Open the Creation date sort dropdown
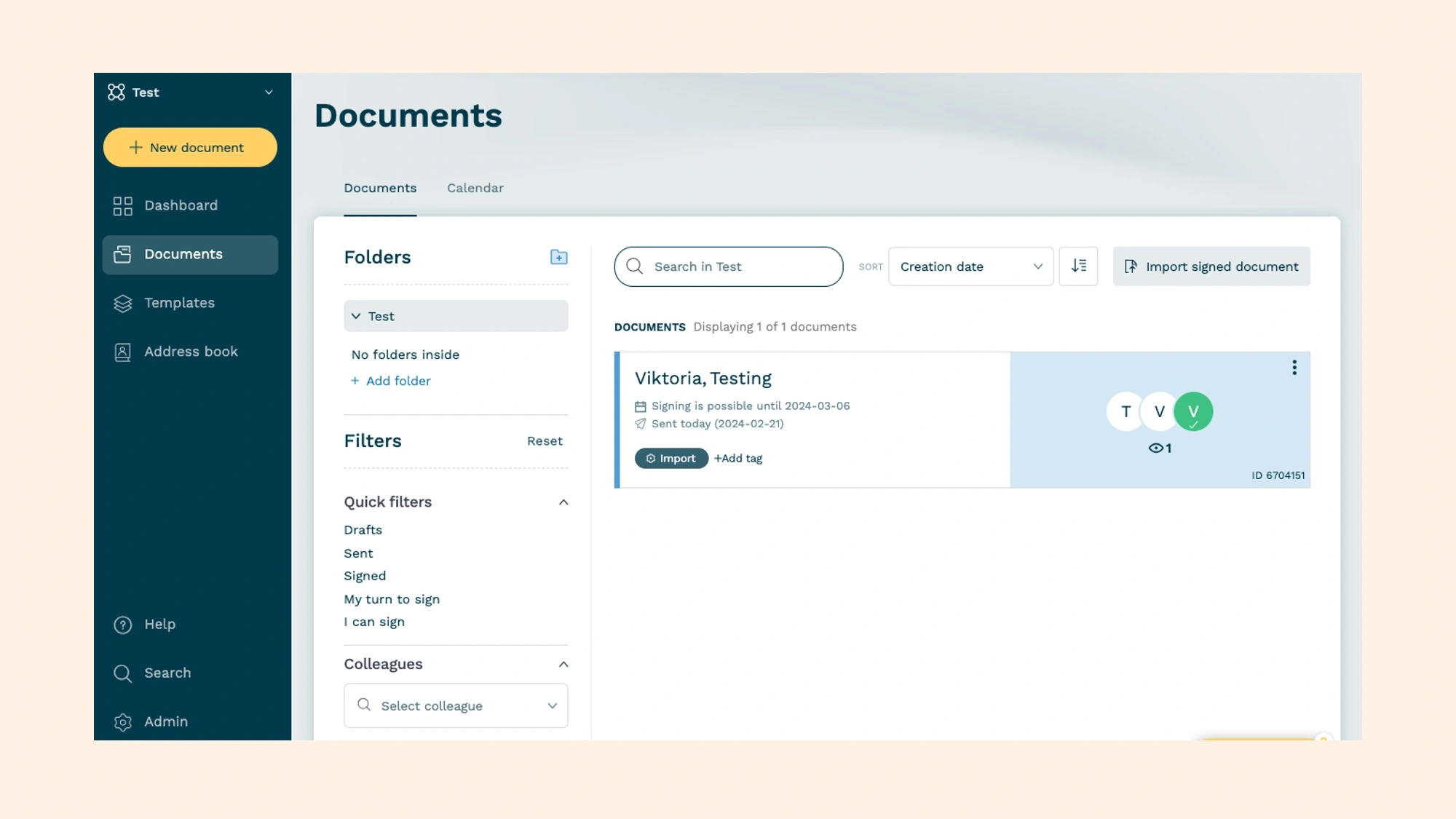Image resolution: width=1456 pixels, height=819 pixels. (970, 266)
